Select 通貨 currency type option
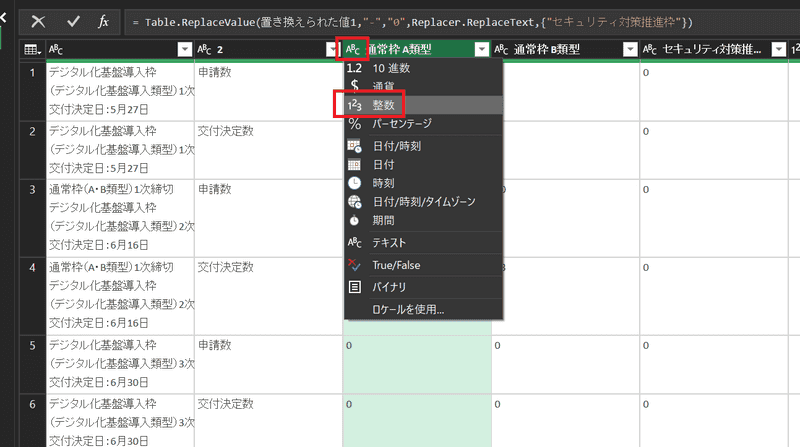Image resolution: width=800 pixels, height=447 pixels. 383,86
